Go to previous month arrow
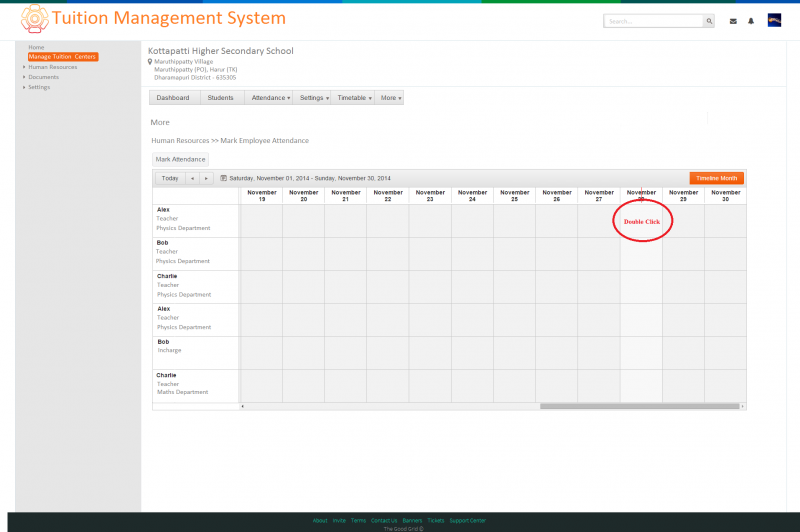Image resolution: width=800 pixels, height=532 pixels. pyautogui.click(x=192, y=179)
